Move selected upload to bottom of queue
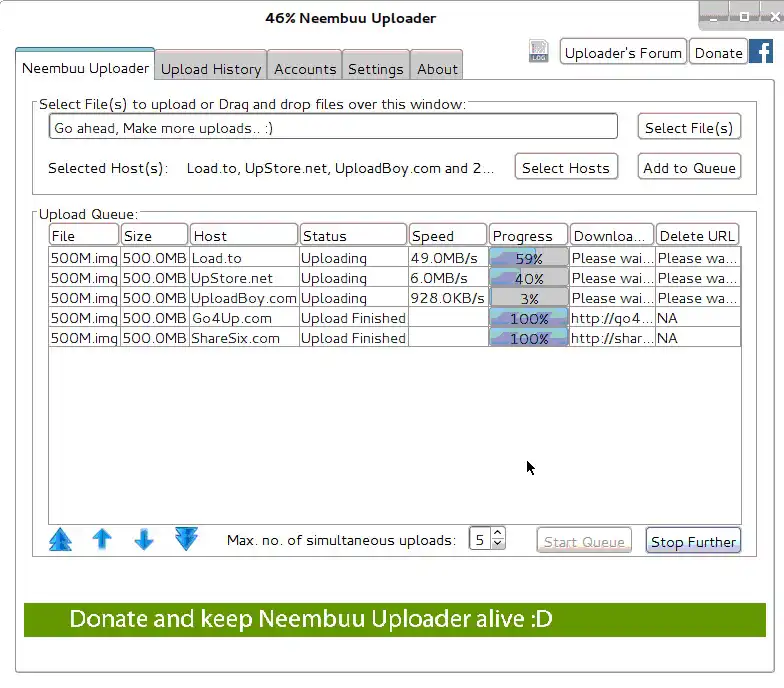Screen dimensions: 784x688 (x=186, y=540)
